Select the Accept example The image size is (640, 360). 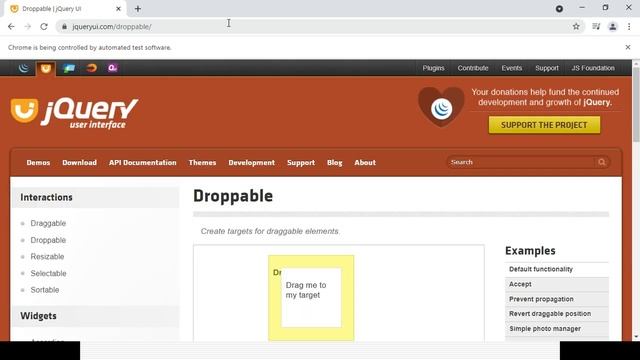coord(557,284)
